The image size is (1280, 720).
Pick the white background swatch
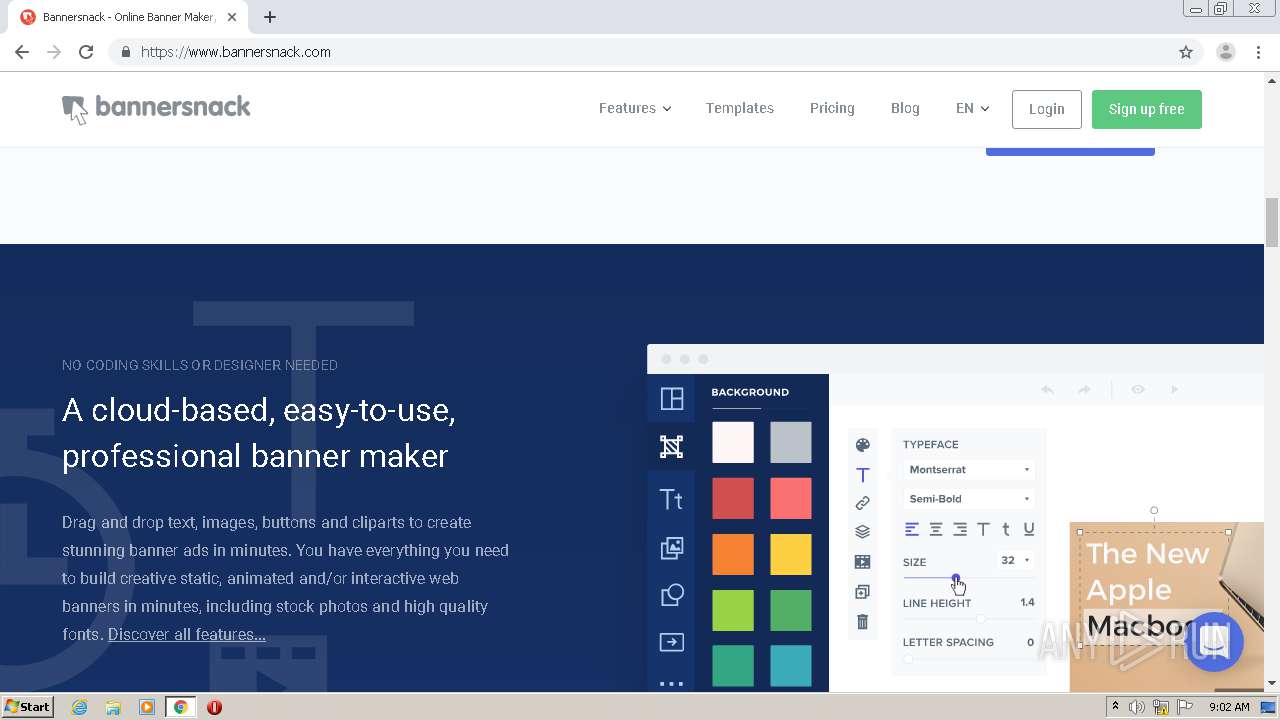[733, 442]
